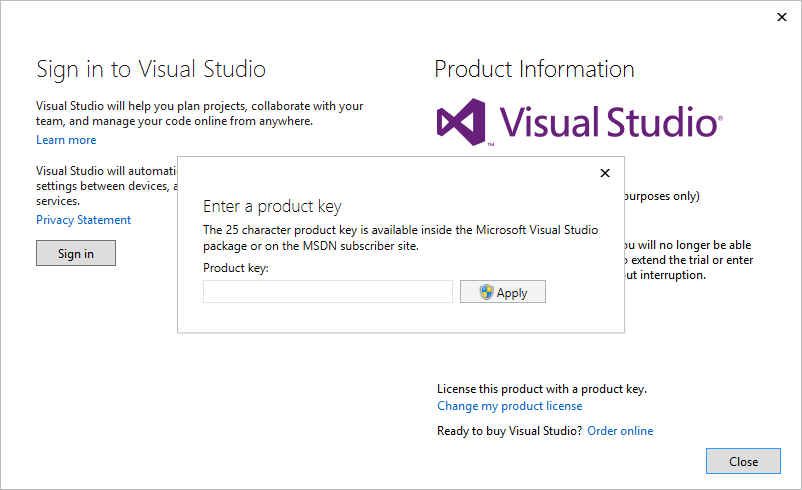Image resolution: width=802 pixels, height=490 pixels.
Task: Click the Close button at bottom
Action: point(743,461)
